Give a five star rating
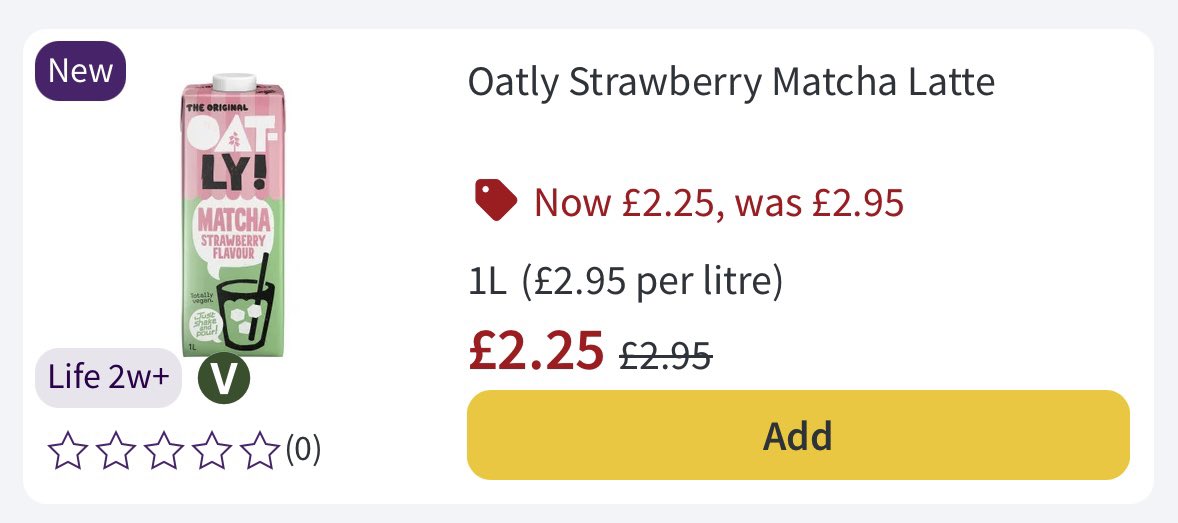Screen dimensions: 1178x523 tap(260, 451)
